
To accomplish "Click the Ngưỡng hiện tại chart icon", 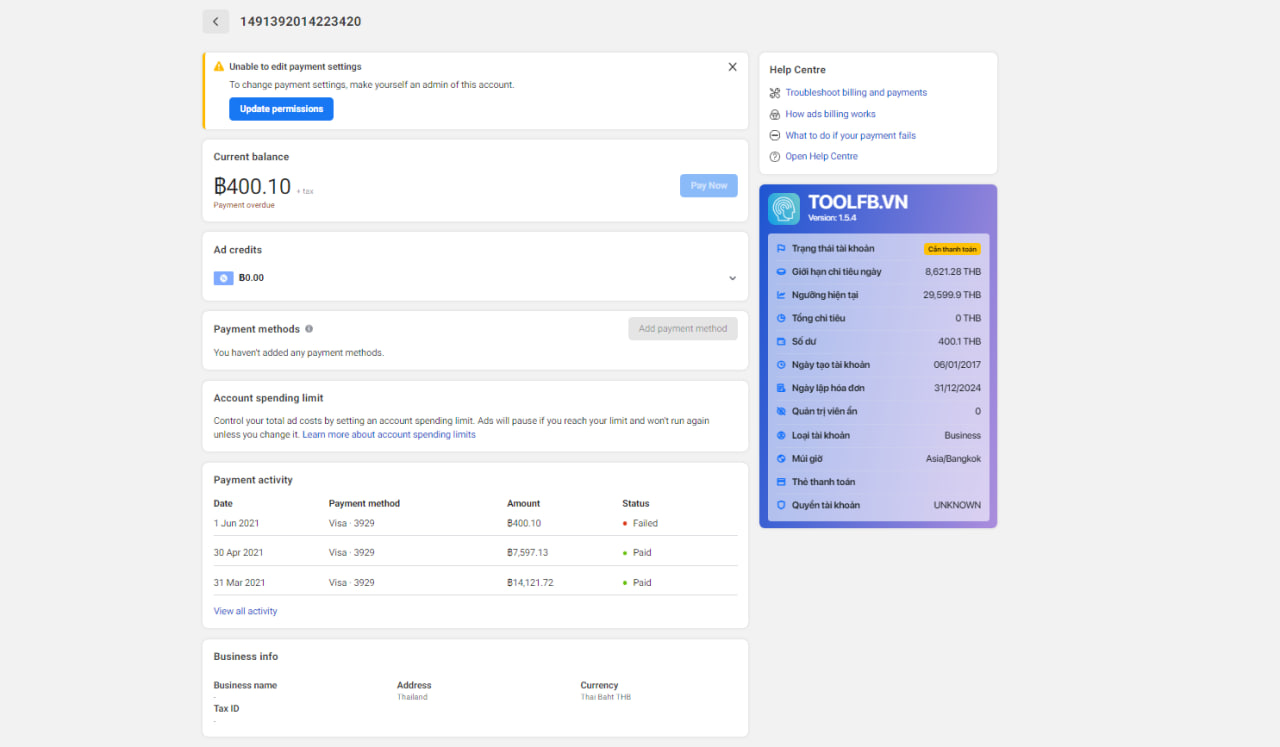I will click(781, 295).
